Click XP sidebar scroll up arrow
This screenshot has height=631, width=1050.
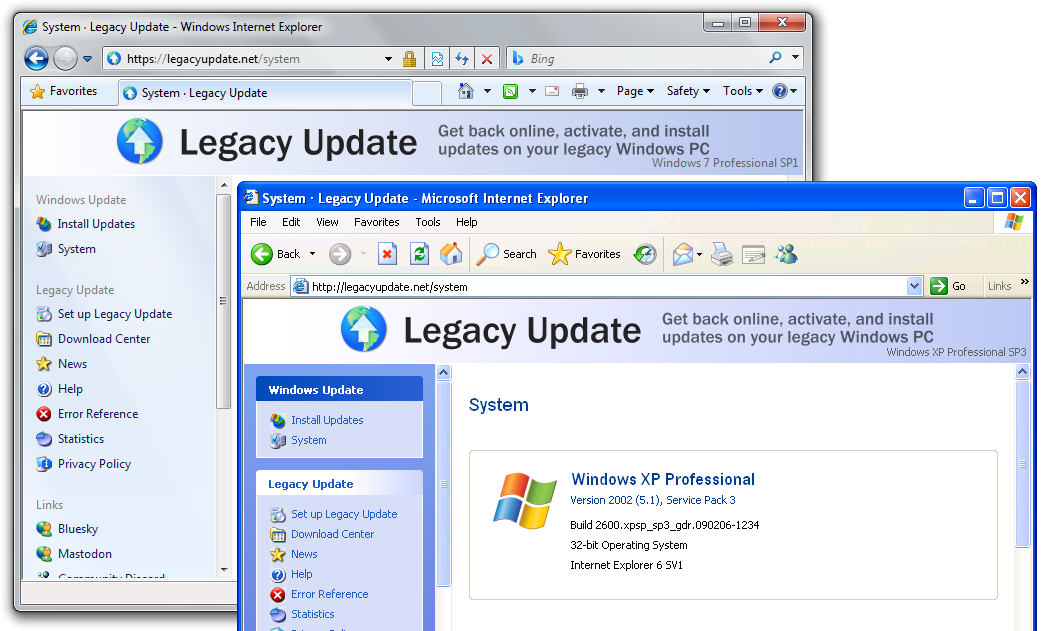coord(443,372)
